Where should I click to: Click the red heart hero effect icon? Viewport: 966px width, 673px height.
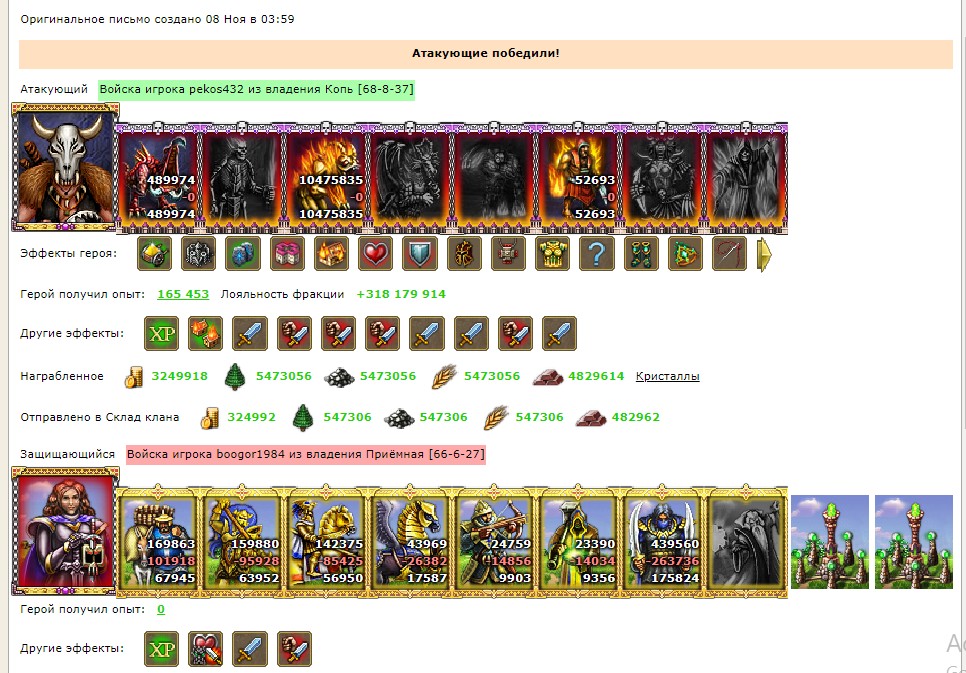pos(375,253)
